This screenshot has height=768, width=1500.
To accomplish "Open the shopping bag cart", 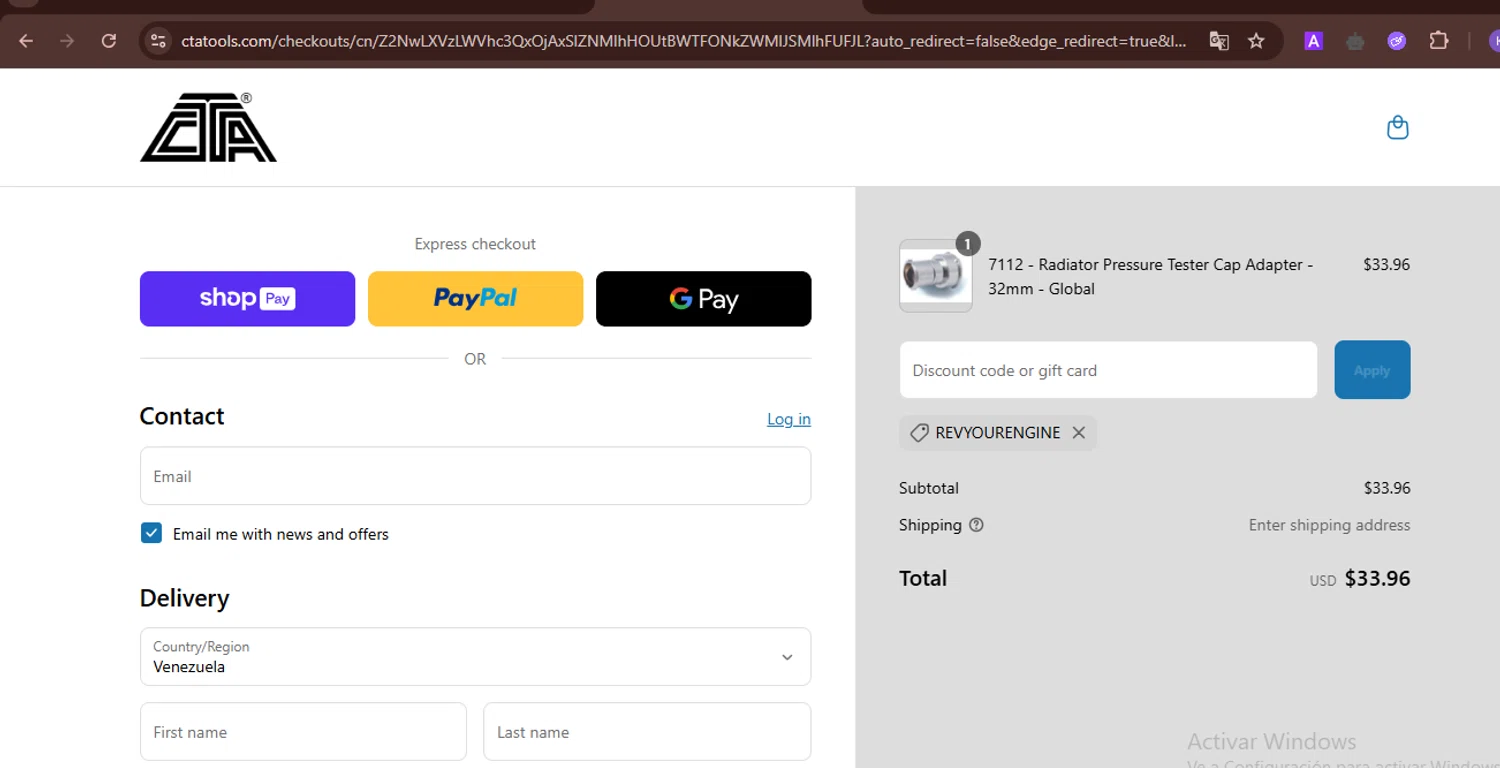I will pyautogui.click(x=1398, y=128).
